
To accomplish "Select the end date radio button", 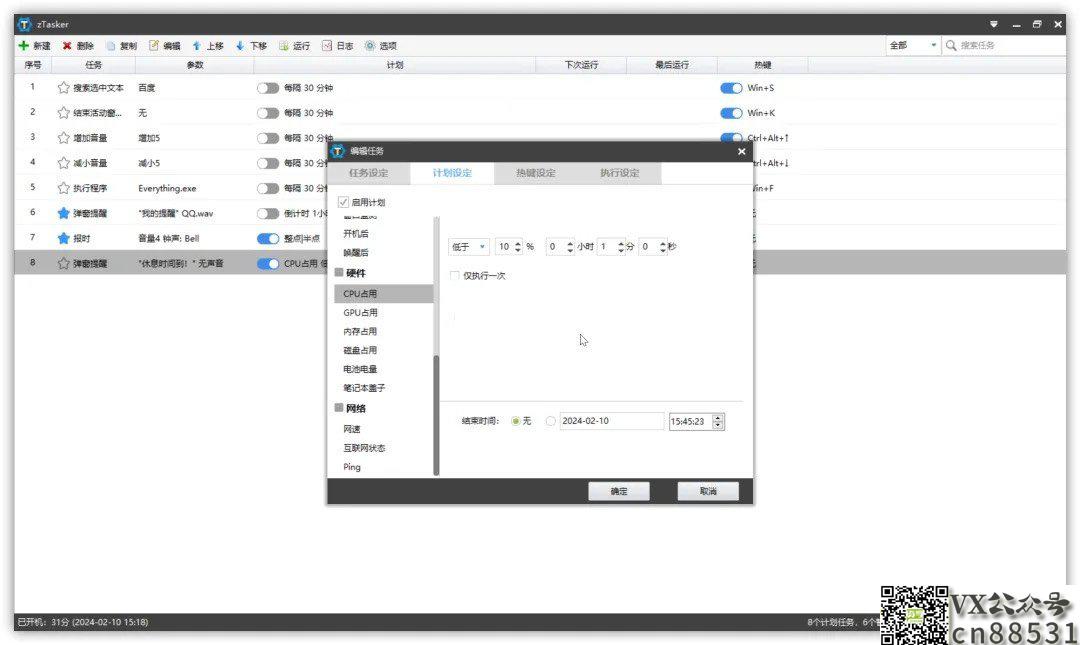I will [550, 421].
